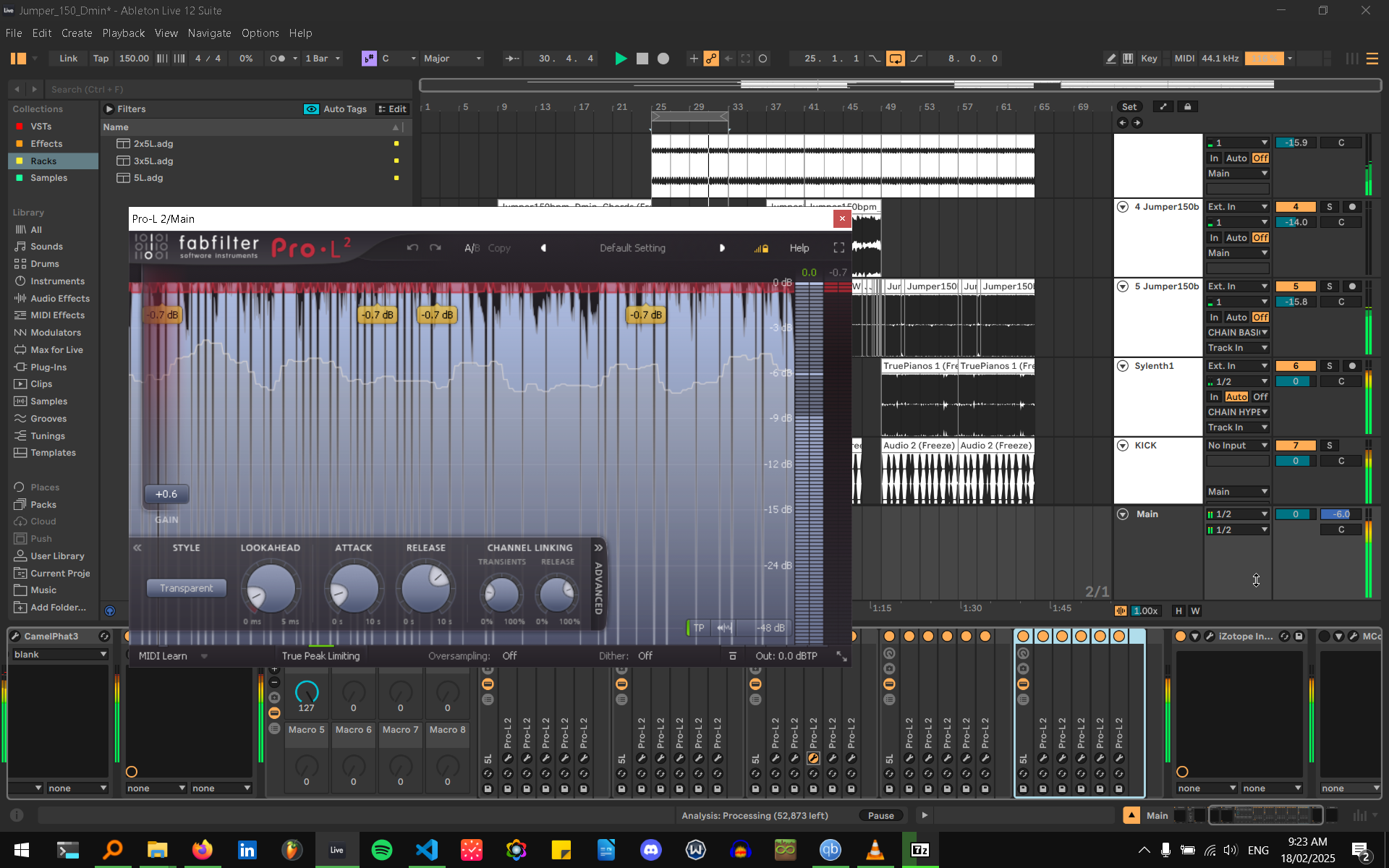Click the Advanced panel arrow on Pro-L 2
Viewport: 1389px width, 868px height.
point(597,548)
